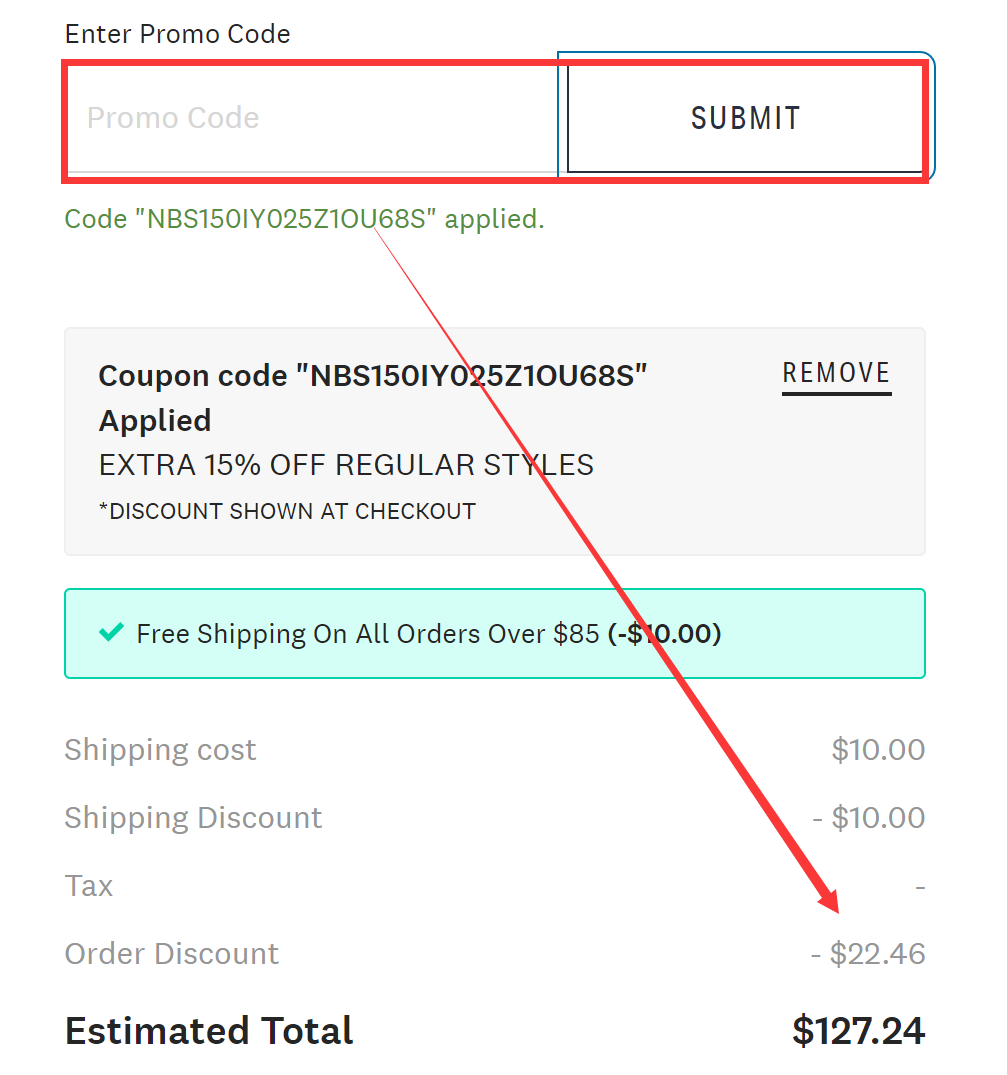Click the minus $10.00 shipping discount value
Screen dimensions: 1007x1075
coord(870,817)
